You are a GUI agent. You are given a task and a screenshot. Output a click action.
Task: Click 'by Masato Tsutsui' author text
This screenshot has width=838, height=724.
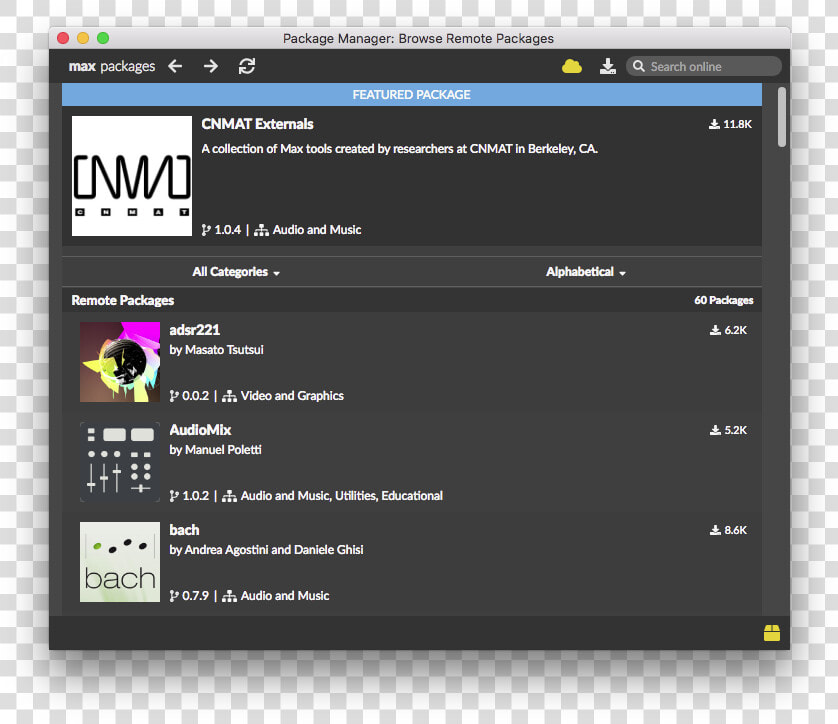coord(216,350)
